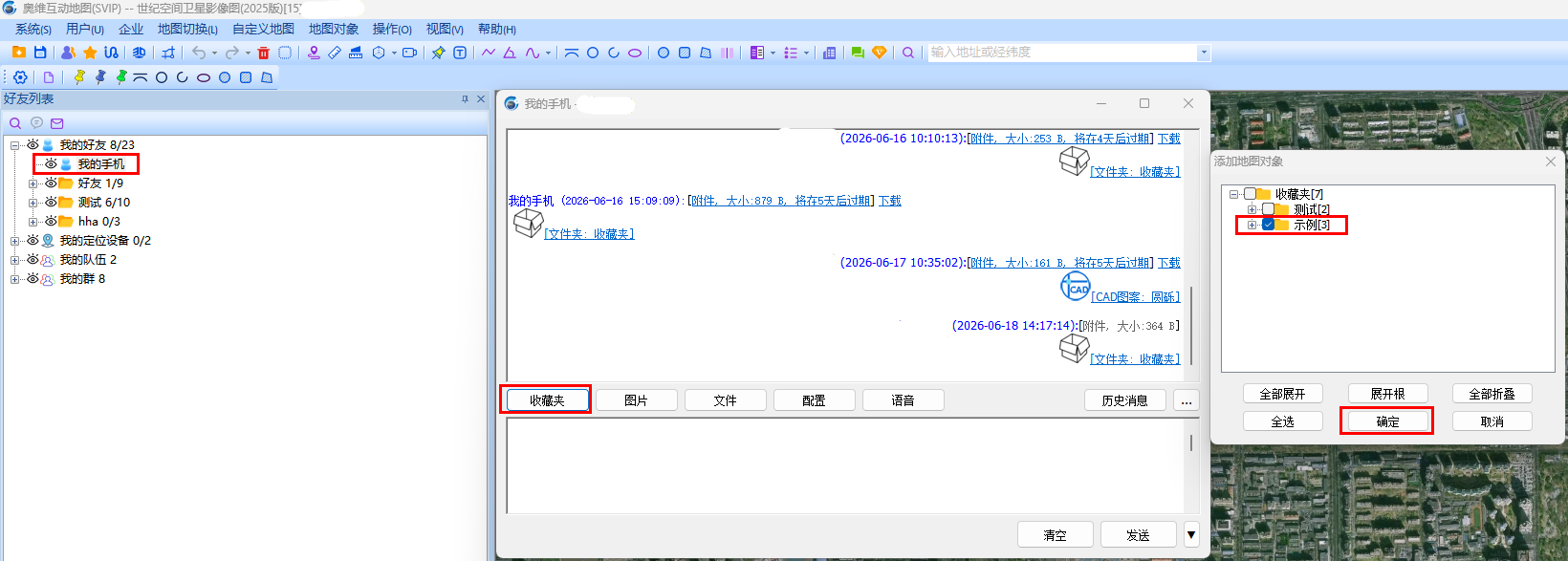Click the undo arrow icon

(199, 53)
